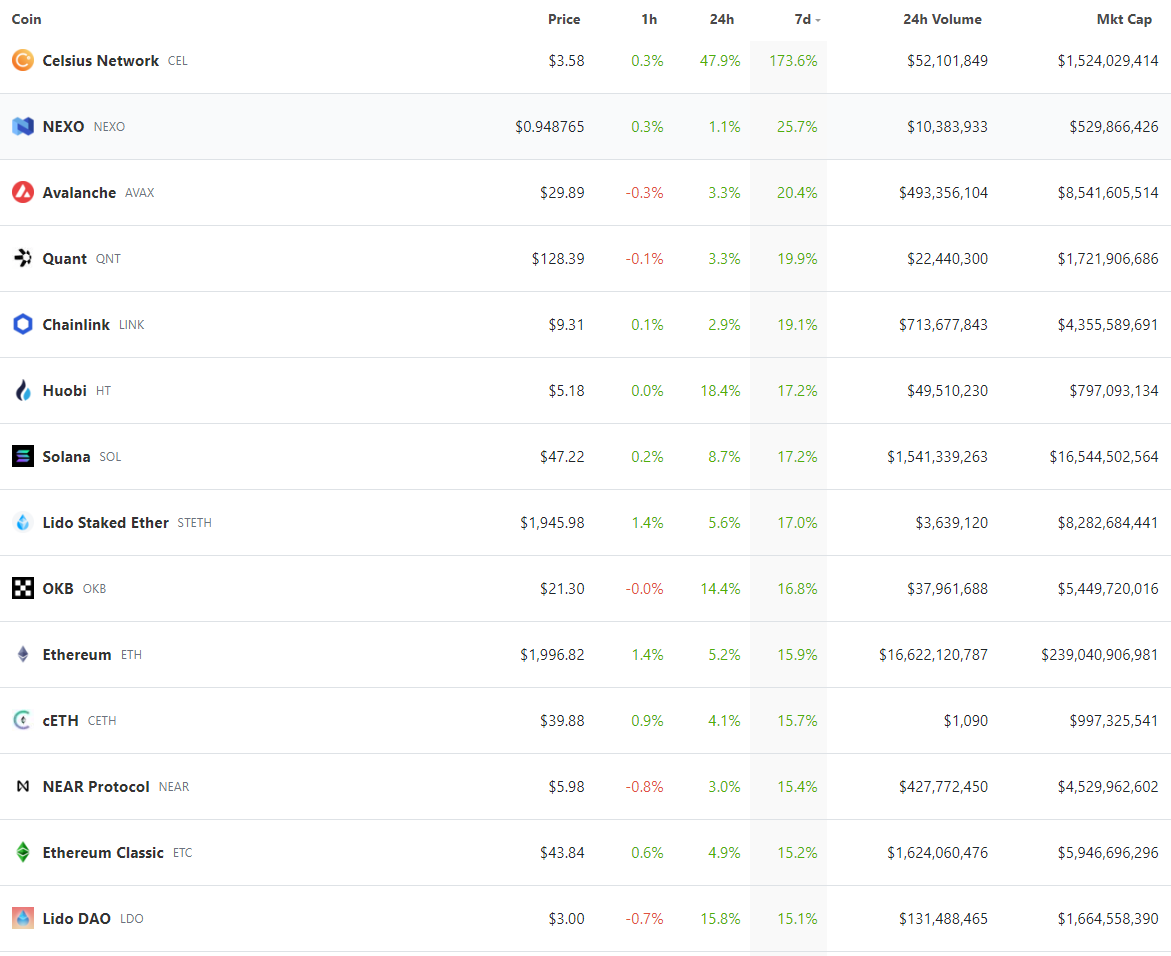Click Chainlink 24h volume $713,677,843

pos(943,325)
